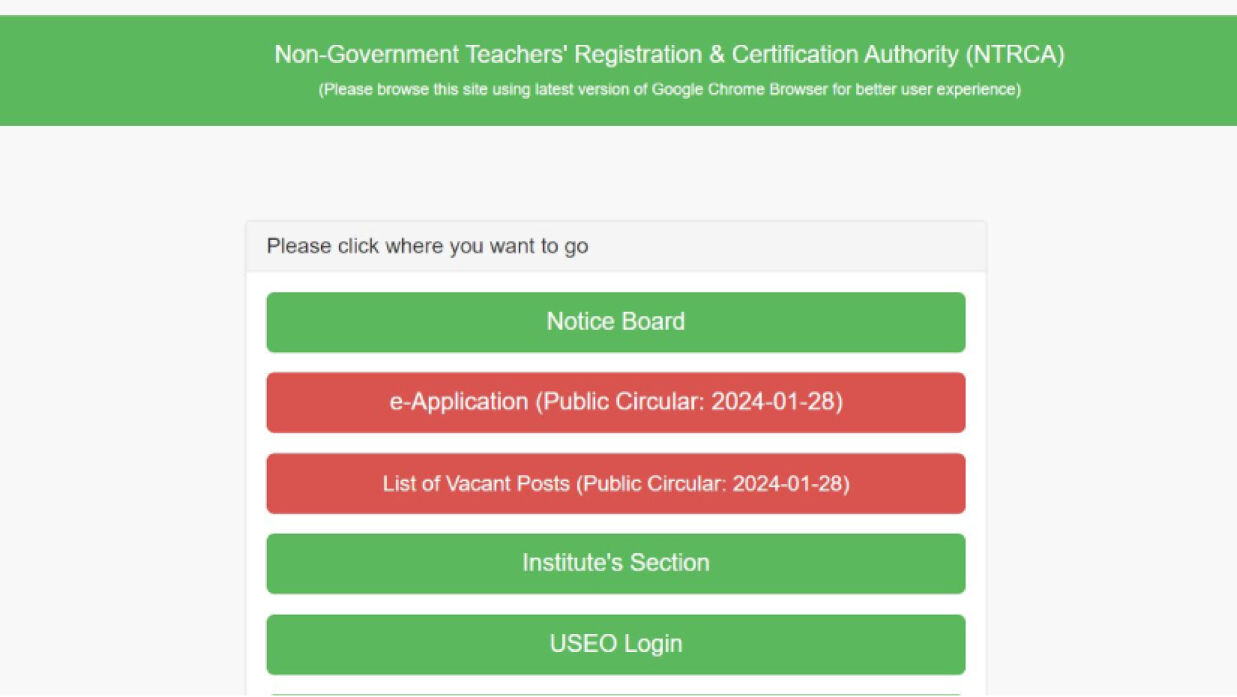The image size is (1237, 697).
Task: Select the green Institute's Section button
Action: tap(615, 563)
